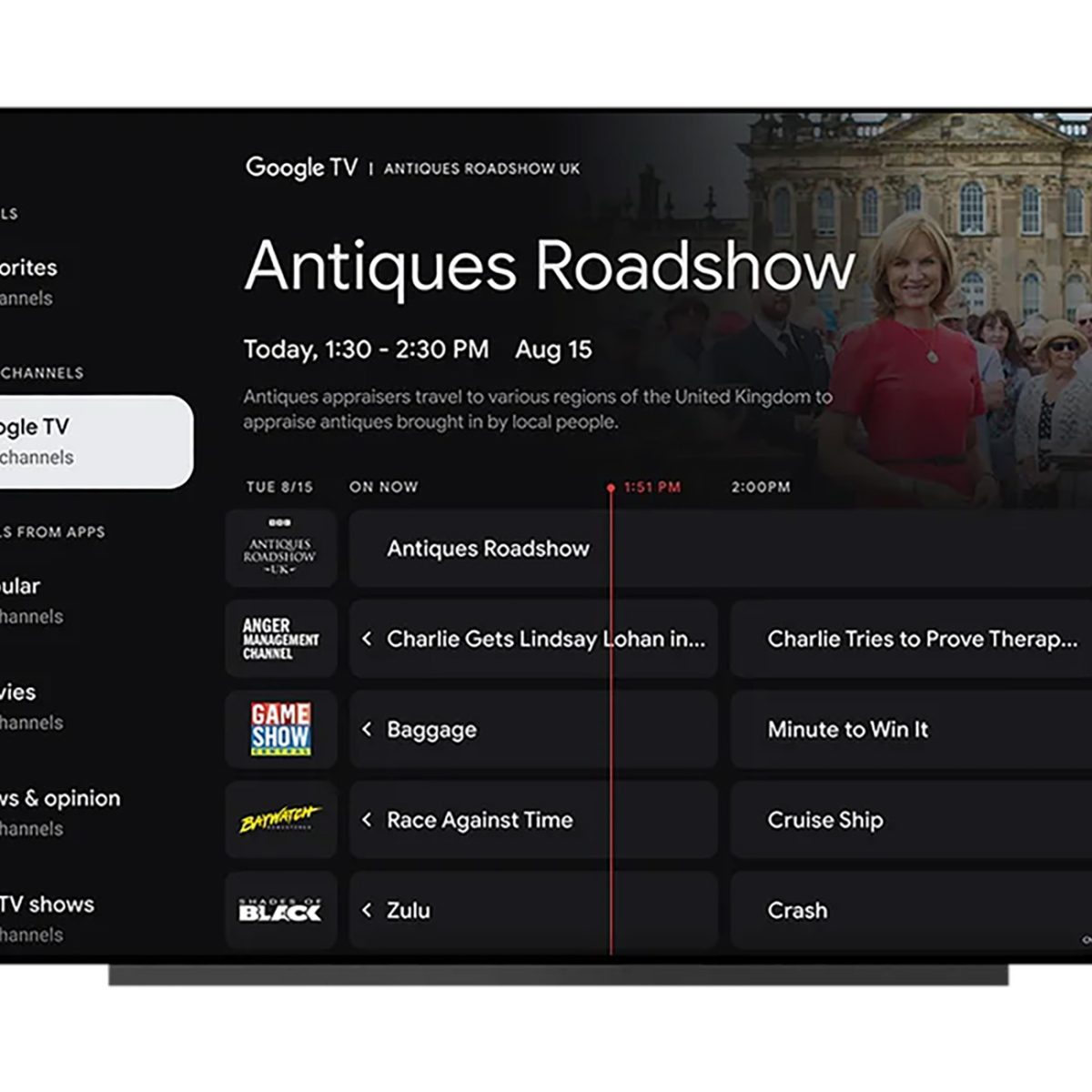Select Charlie Gets Lindsay Lohan in... program
The height and width of the screenshot is (1092, 1092).
(x=533, y=639)
